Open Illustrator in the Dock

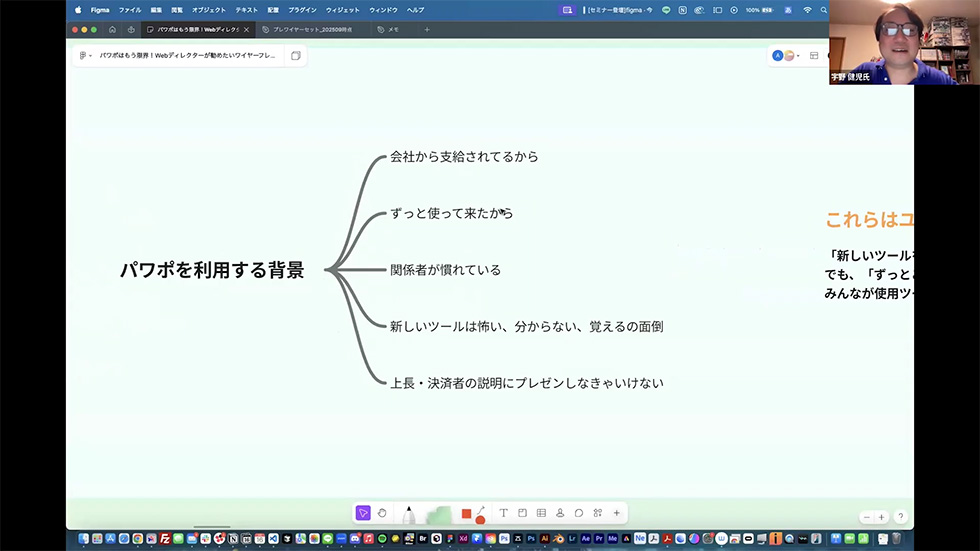coord(544,538)
